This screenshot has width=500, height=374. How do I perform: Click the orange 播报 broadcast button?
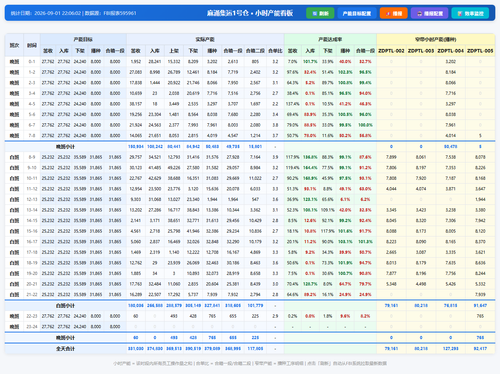pos(394,13)
